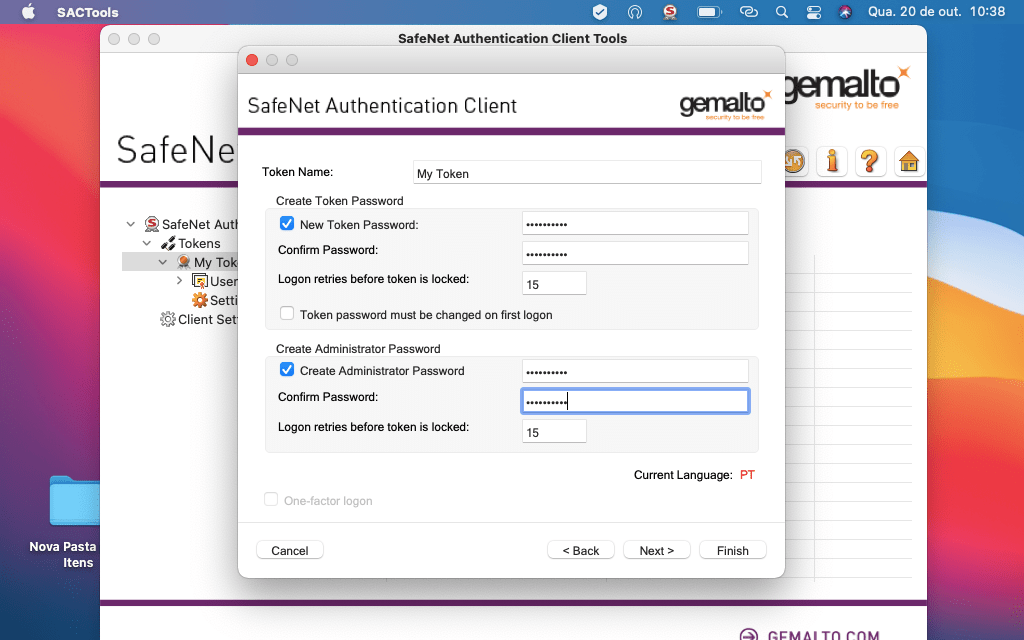Click the Administrator Password field
Image resolution: width=1024 pixels, height=640 pixels.
tap(635, 371)
